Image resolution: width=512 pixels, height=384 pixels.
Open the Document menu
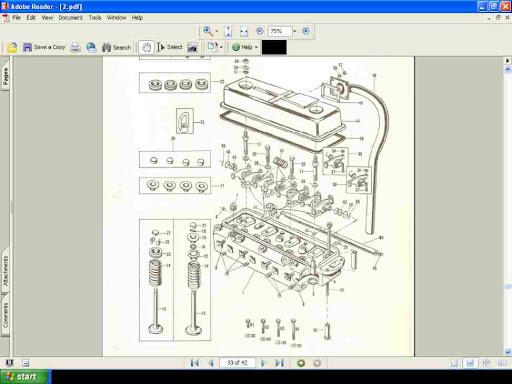tap(70, 18)
